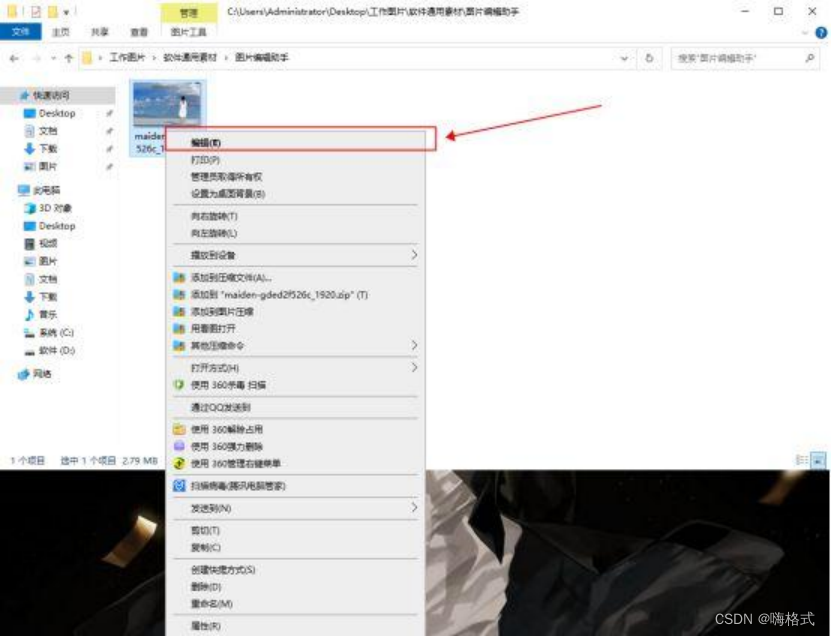Viewport: 831px width, 636px height.
Task: Click the Properties quick access toolbar icon
Action: pyautogui.click(x=36, y=11)
